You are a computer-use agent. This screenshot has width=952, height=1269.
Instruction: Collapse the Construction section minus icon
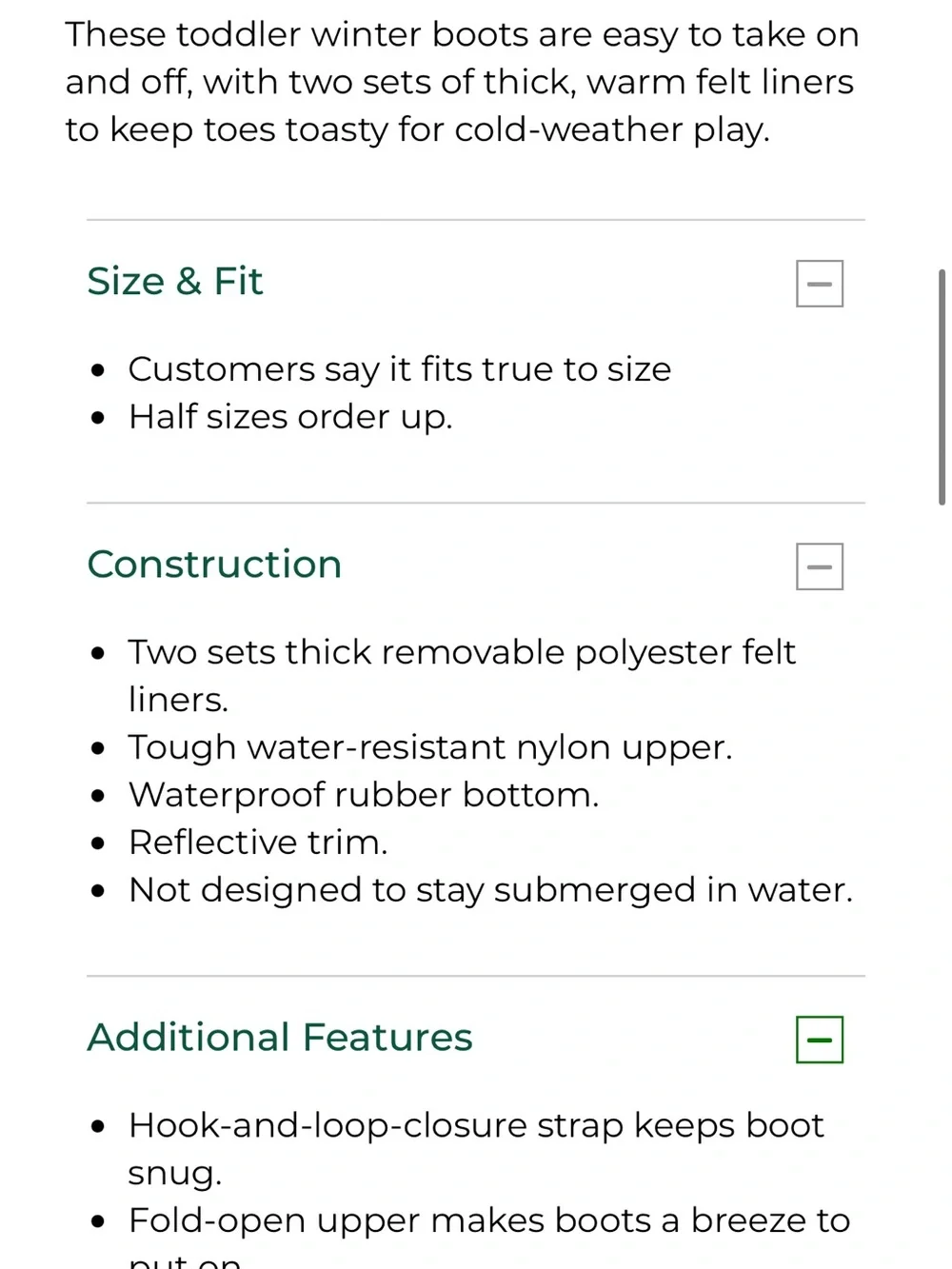820,566
